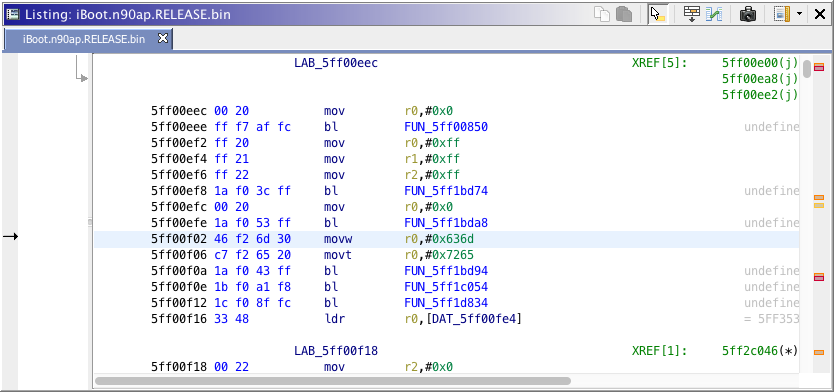Select label LAB_5ff00eec
Image resolution: width=834 pixels, height=392 pixels.
[336, 63]
